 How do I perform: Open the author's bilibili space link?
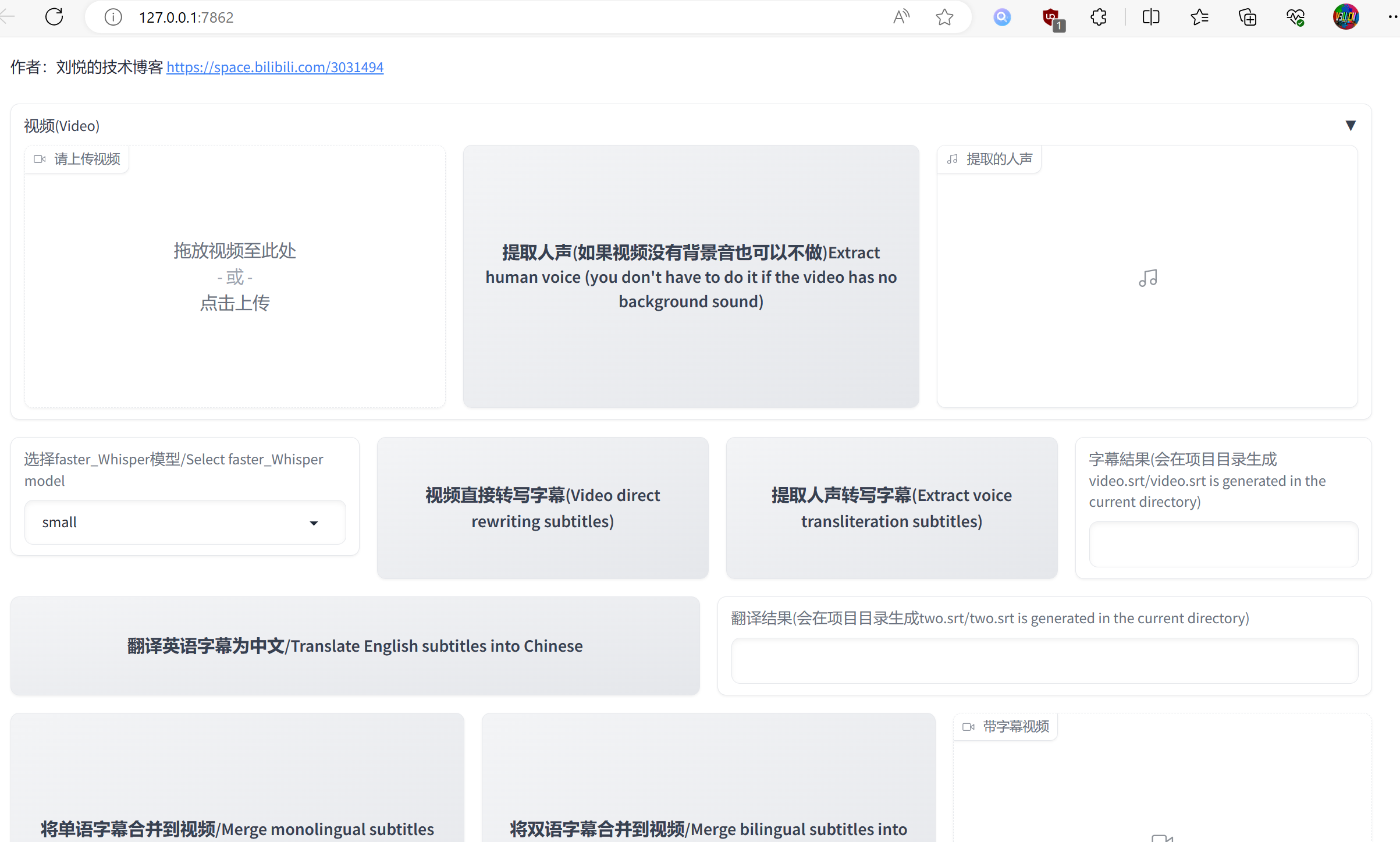[x=275, y=67]
